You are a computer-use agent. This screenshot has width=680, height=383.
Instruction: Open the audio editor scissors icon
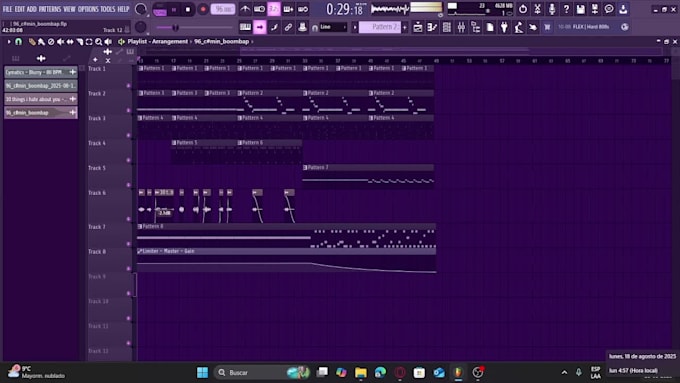(x=537, y=9)
